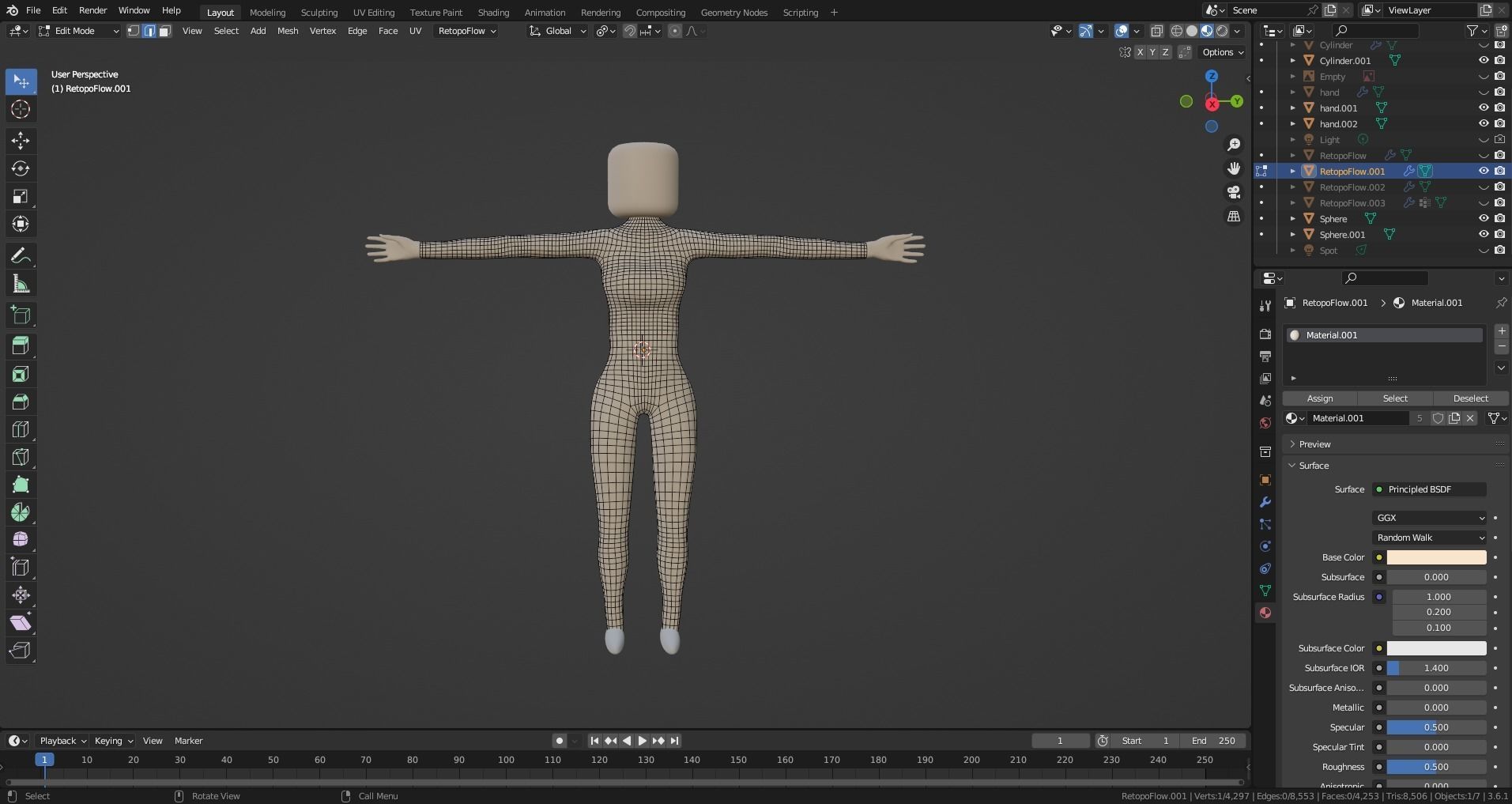The height and width of the screenshot is (804, 1512).
Task: Click the pan hand viewport icon
Action: (x=1234, y=168)
